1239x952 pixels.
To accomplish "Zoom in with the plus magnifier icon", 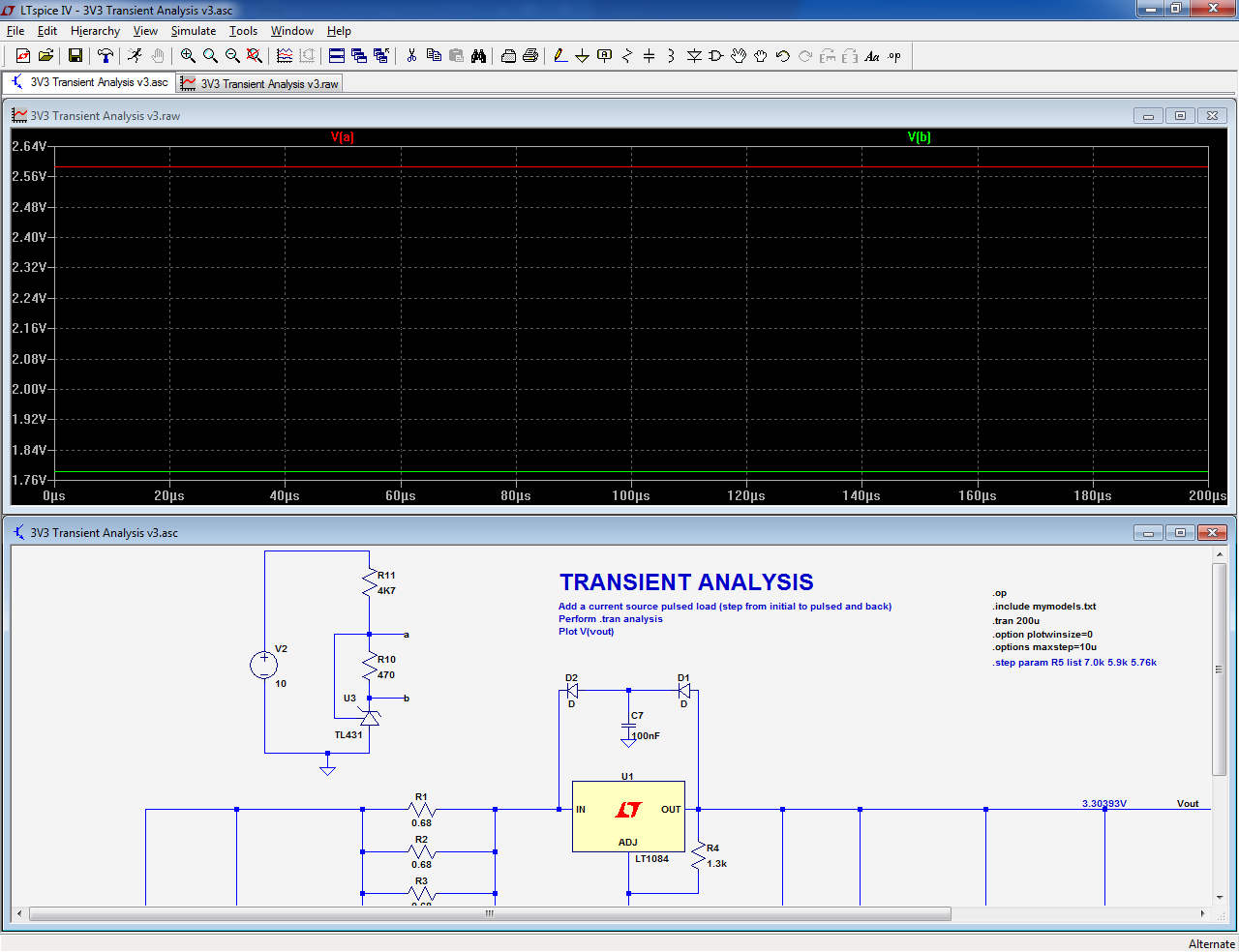I will (x=188, y=56).
